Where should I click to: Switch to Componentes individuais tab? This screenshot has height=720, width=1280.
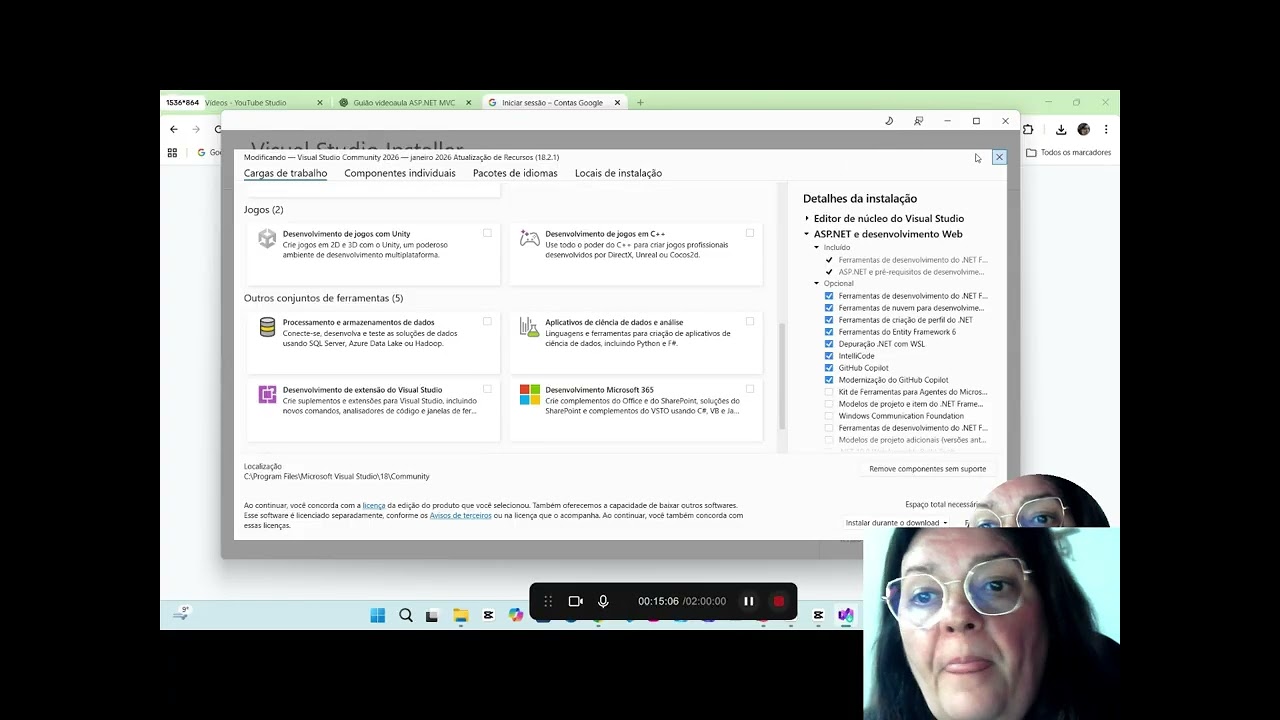click(400, 173)
